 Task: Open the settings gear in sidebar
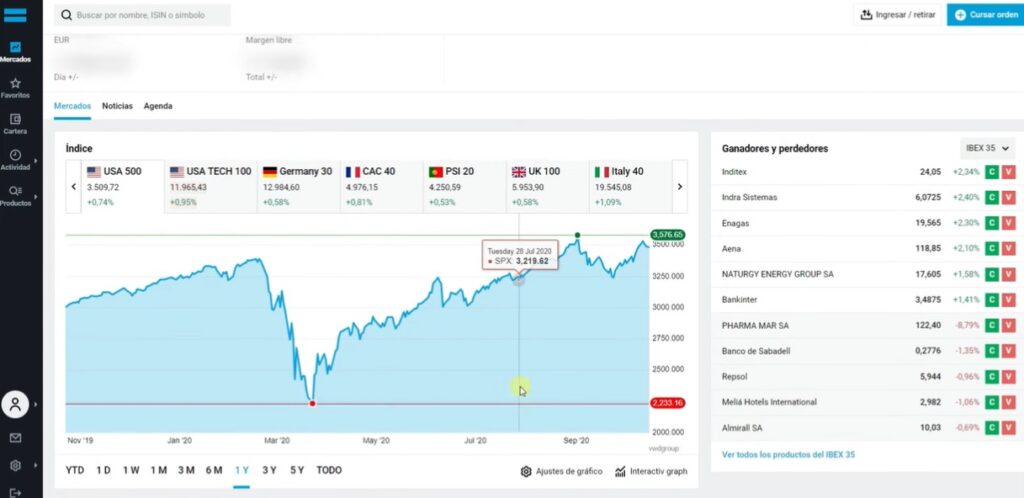[x=15, y=465]
